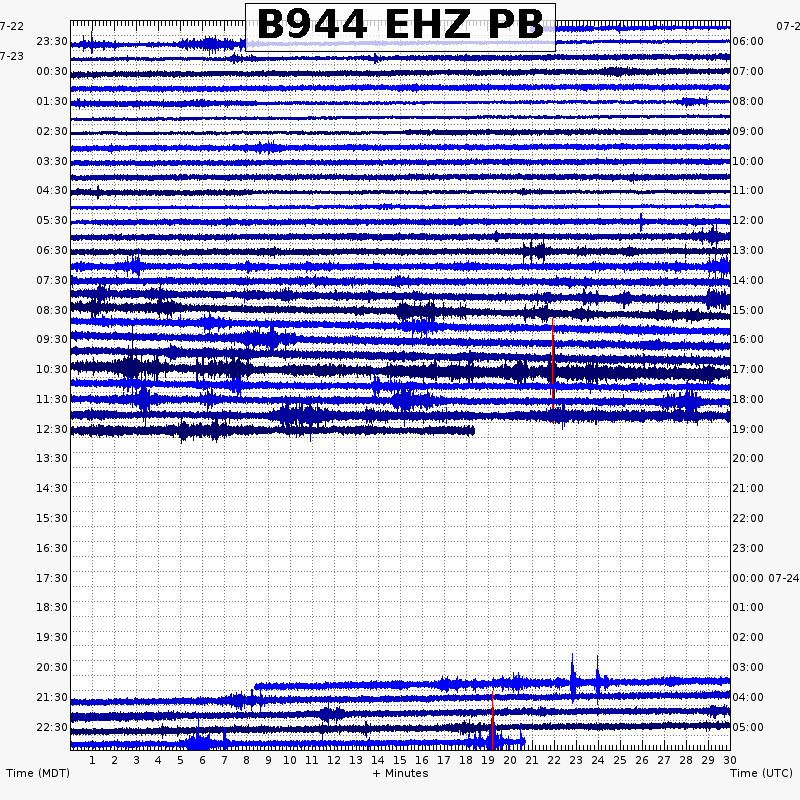Select the minute tick label 9
This screenshot has width=800, height=800.
coord(268,761)
